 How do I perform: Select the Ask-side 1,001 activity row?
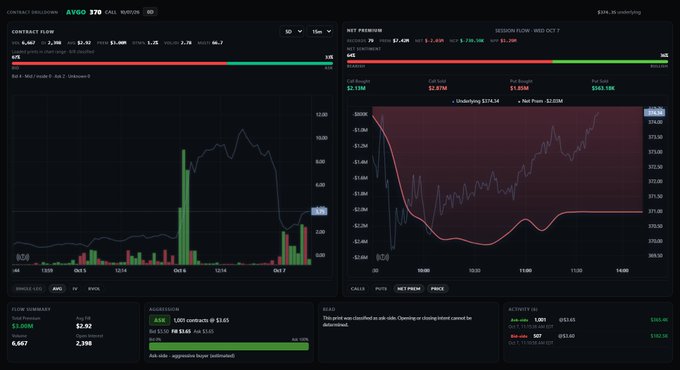point(589,322)
